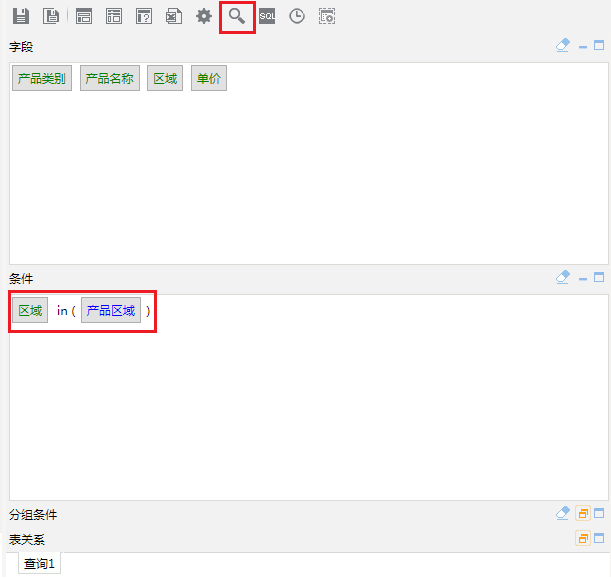Maximize the 分组条件 section panel
This screenshot has height=578, width=611.
(x=599, y=513)
